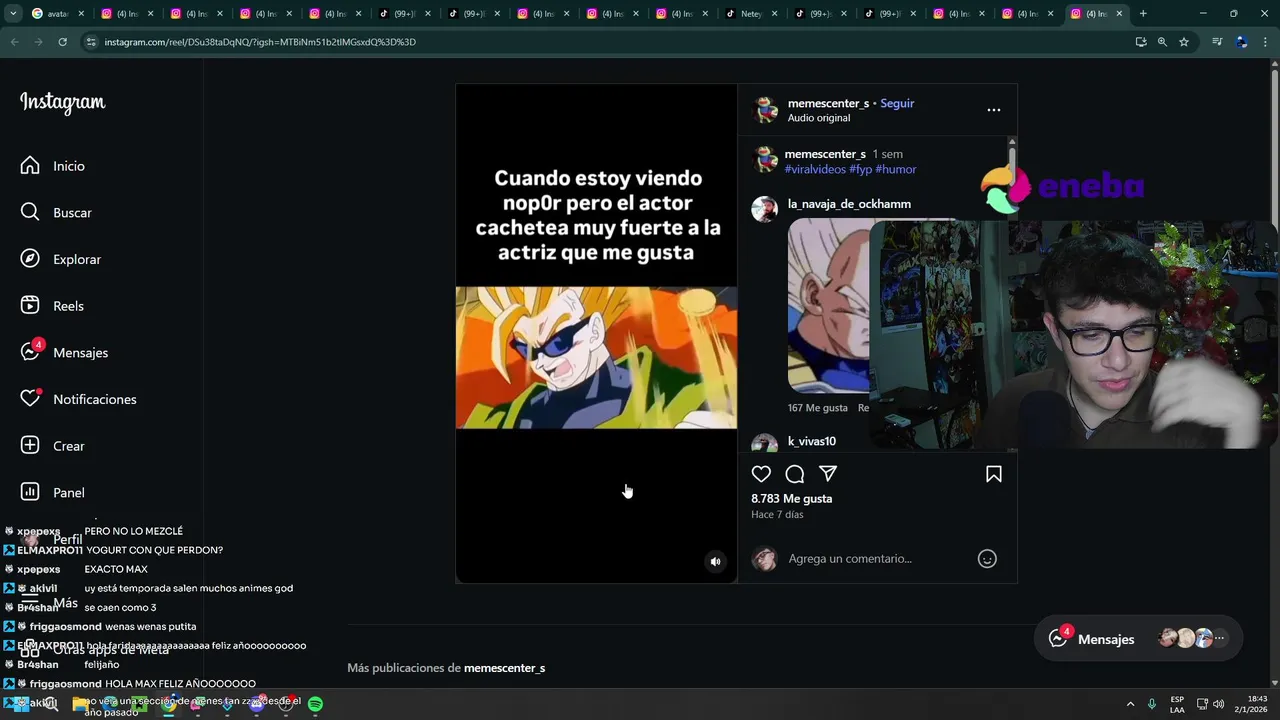Go back in browser history
Screen dimensions: 1280x720
tap(14, 42)
